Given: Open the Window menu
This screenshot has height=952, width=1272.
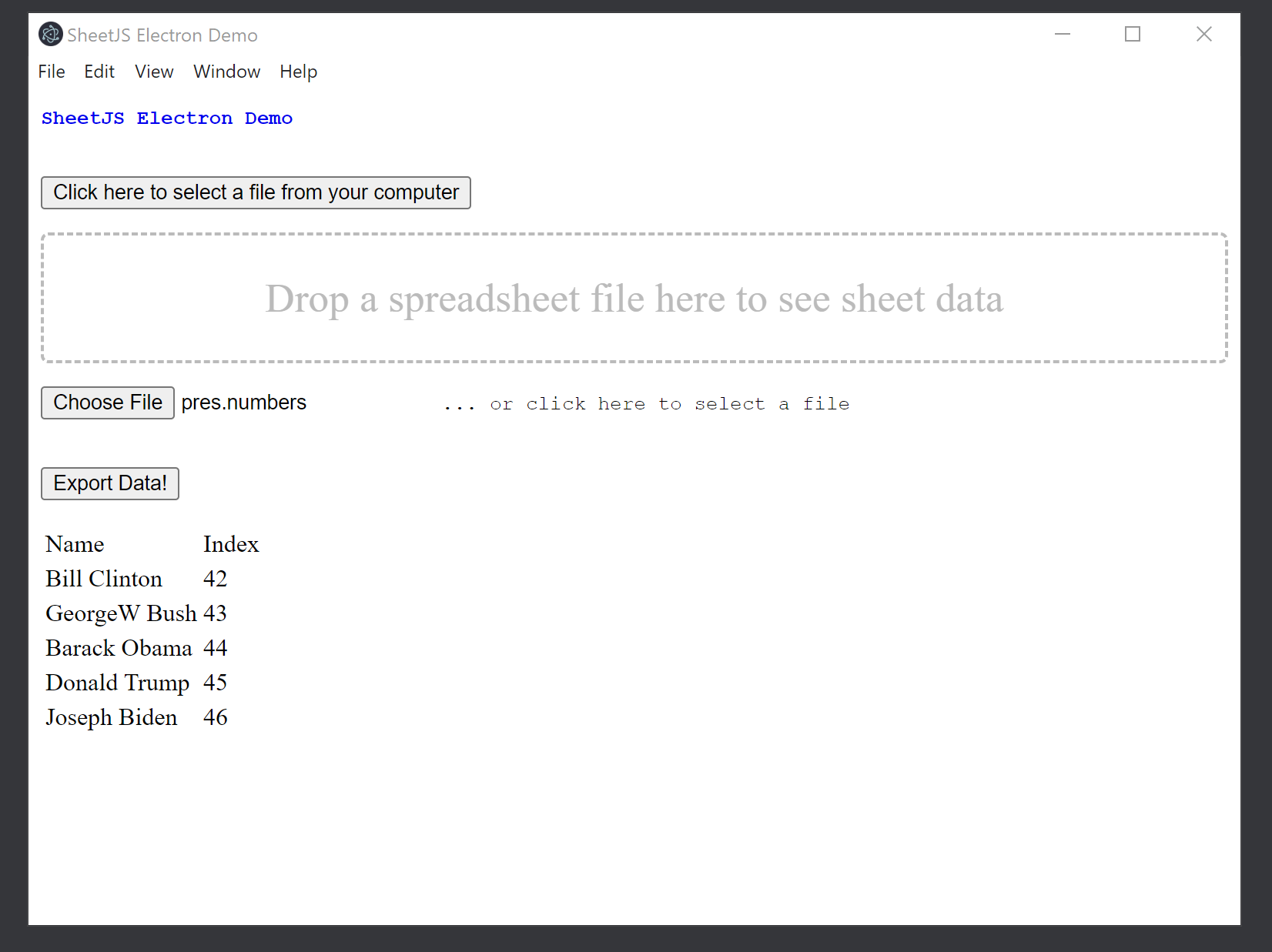Looking at the screenshot, I should pos(226,71).
